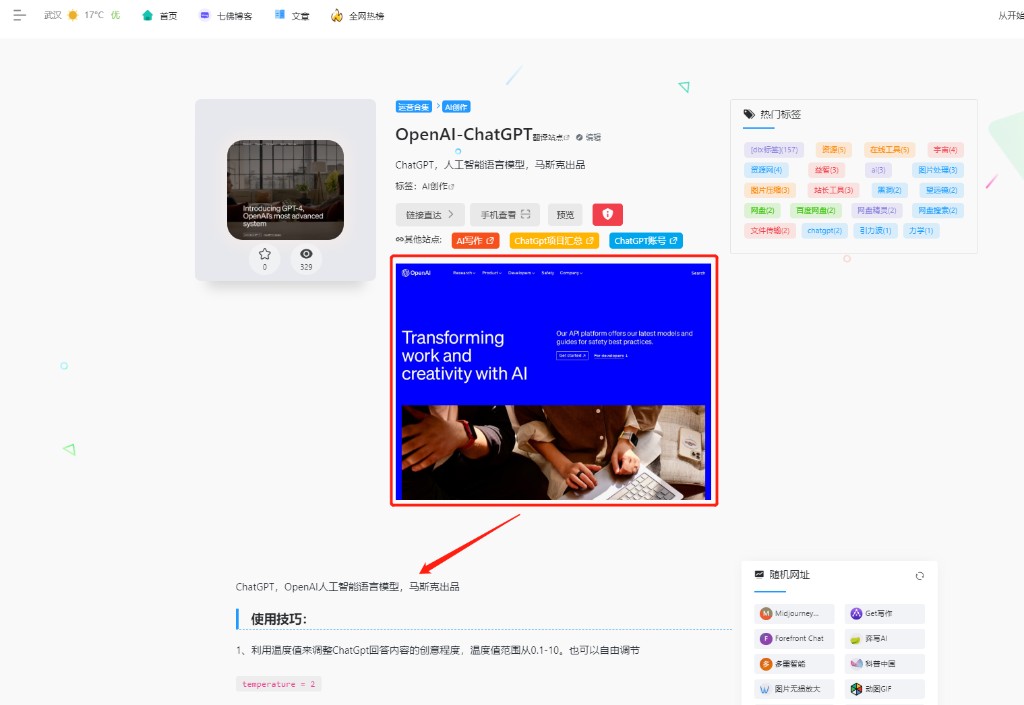1024x705 pixels.
Task: Click the link icon before 其他站点
Action: [x=399, y=240]
